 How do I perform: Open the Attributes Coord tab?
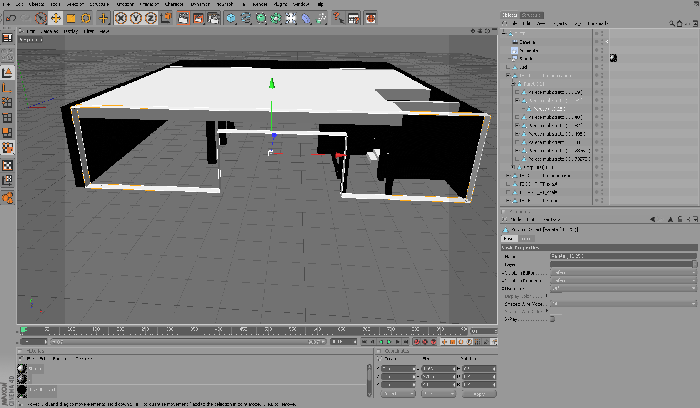click(525, 239)
